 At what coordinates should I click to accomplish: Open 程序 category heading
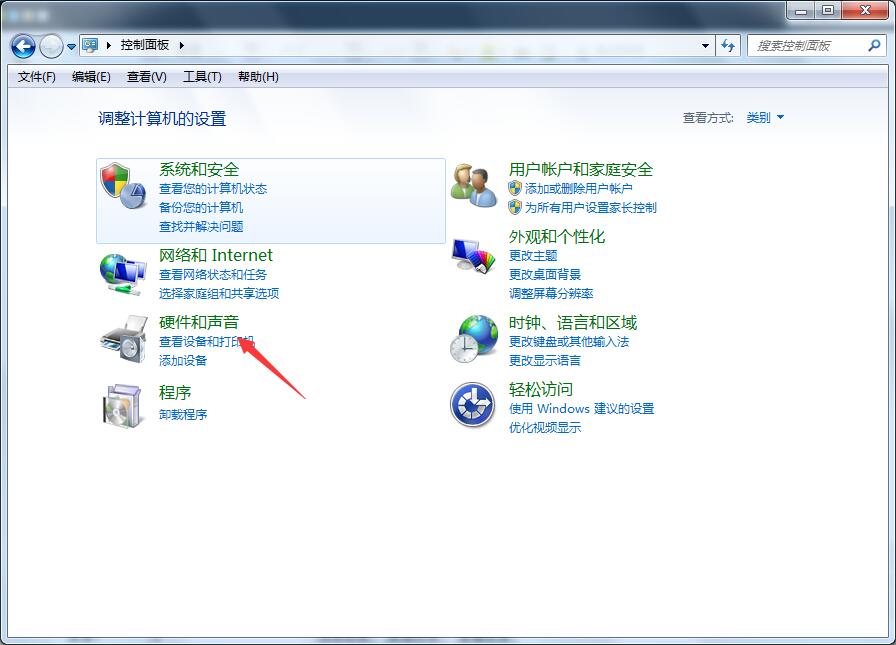(x=175, y=392)
